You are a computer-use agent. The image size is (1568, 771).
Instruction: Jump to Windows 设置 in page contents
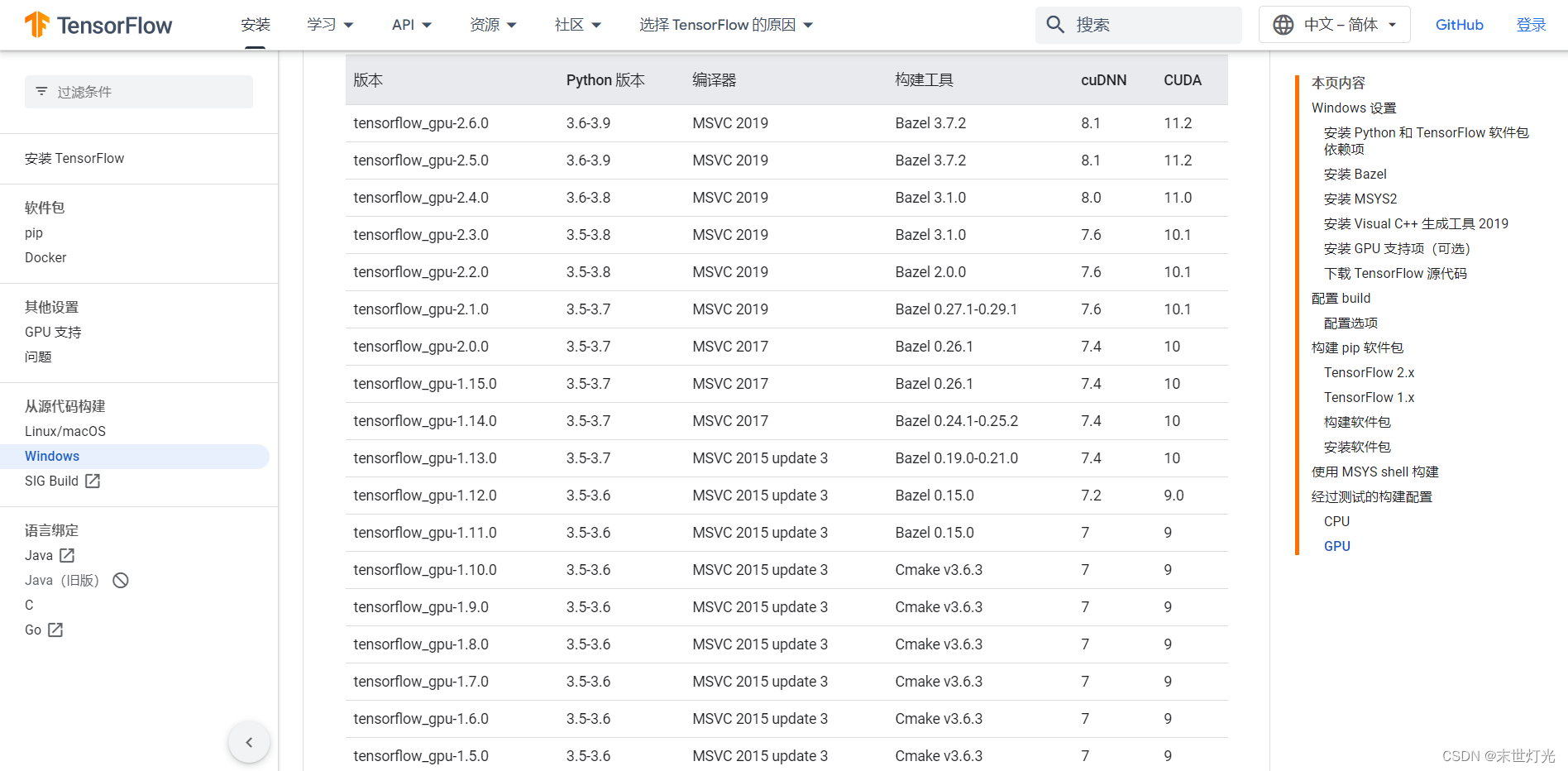tap(1354, 108)
